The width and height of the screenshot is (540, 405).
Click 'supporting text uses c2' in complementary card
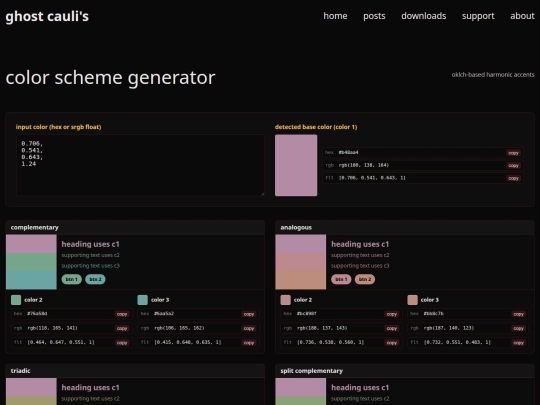tap(91, 255)
